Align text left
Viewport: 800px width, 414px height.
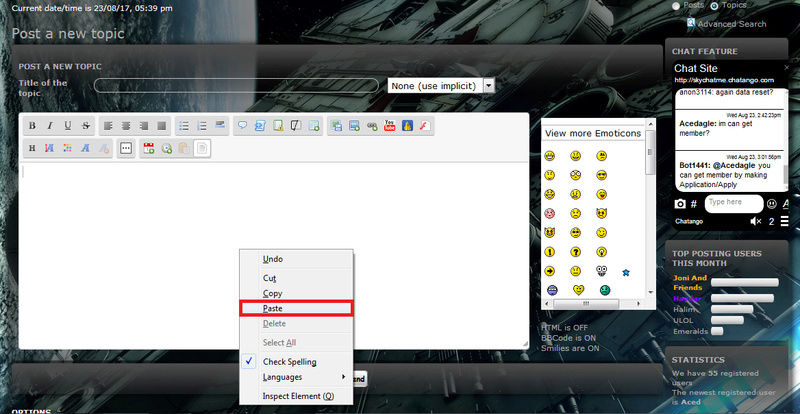tap(108, 126)
